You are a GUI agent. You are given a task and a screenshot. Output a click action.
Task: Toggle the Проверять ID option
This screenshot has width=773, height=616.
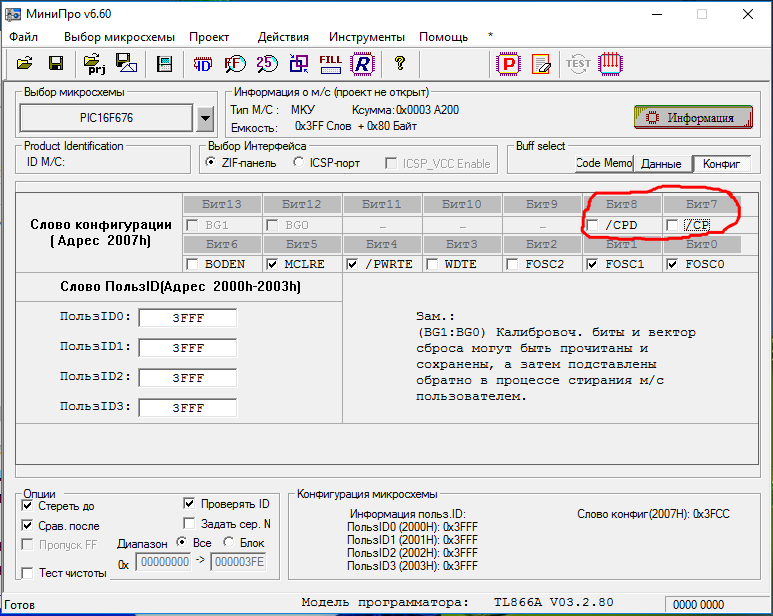point(191,504)
